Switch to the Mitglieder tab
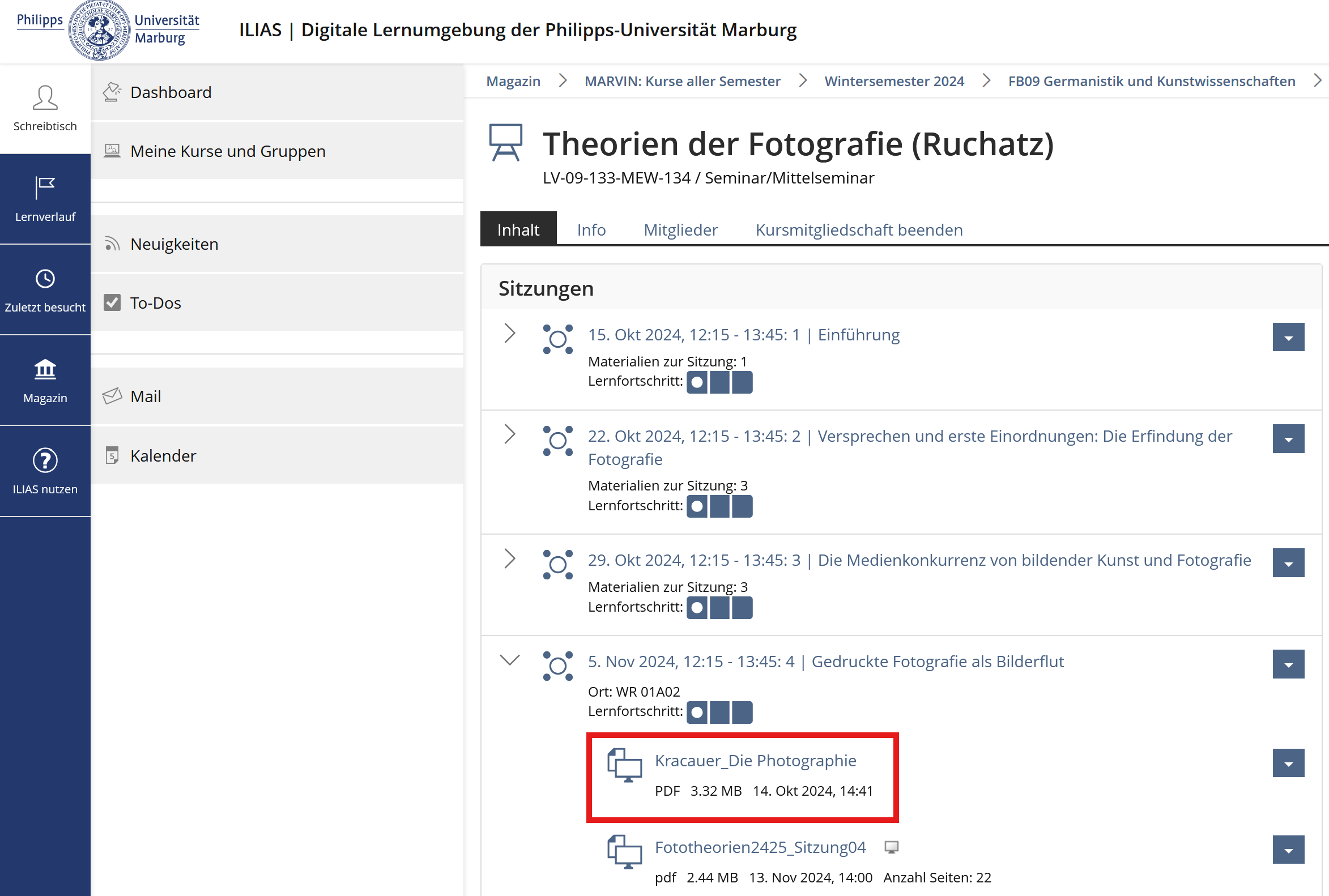Viewport: 1329px width, 896px height. 680,230
